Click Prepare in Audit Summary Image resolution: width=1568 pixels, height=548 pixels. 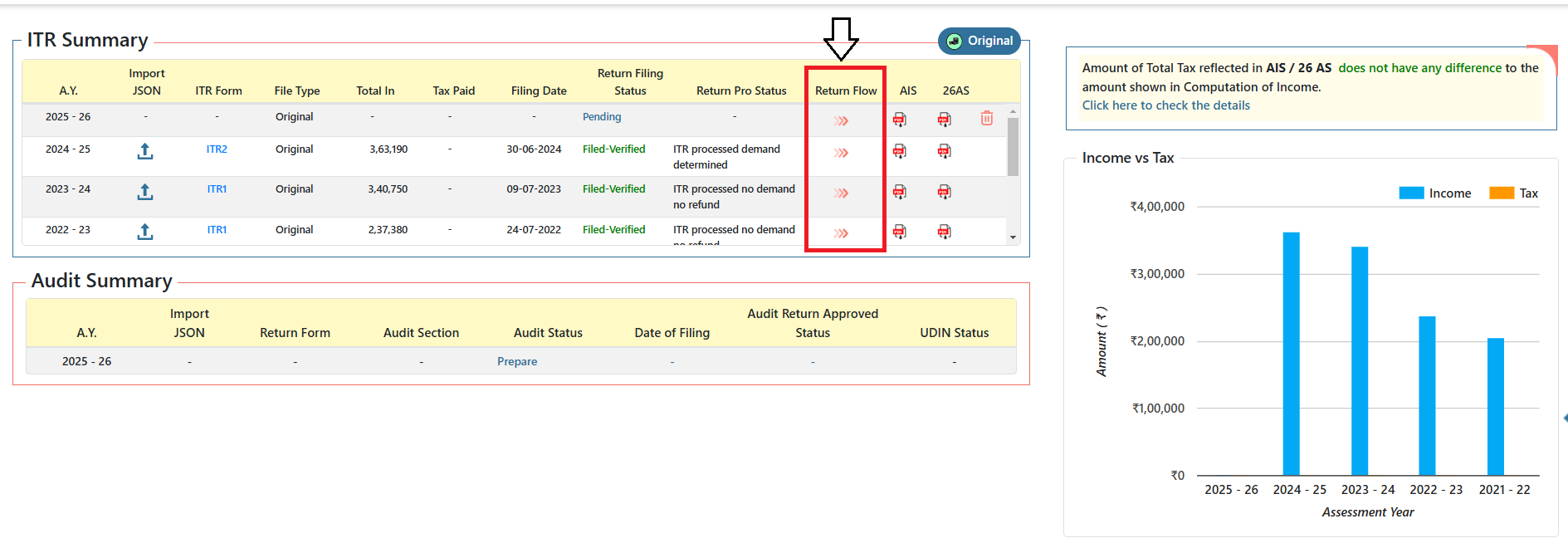[x=517, y=362]
